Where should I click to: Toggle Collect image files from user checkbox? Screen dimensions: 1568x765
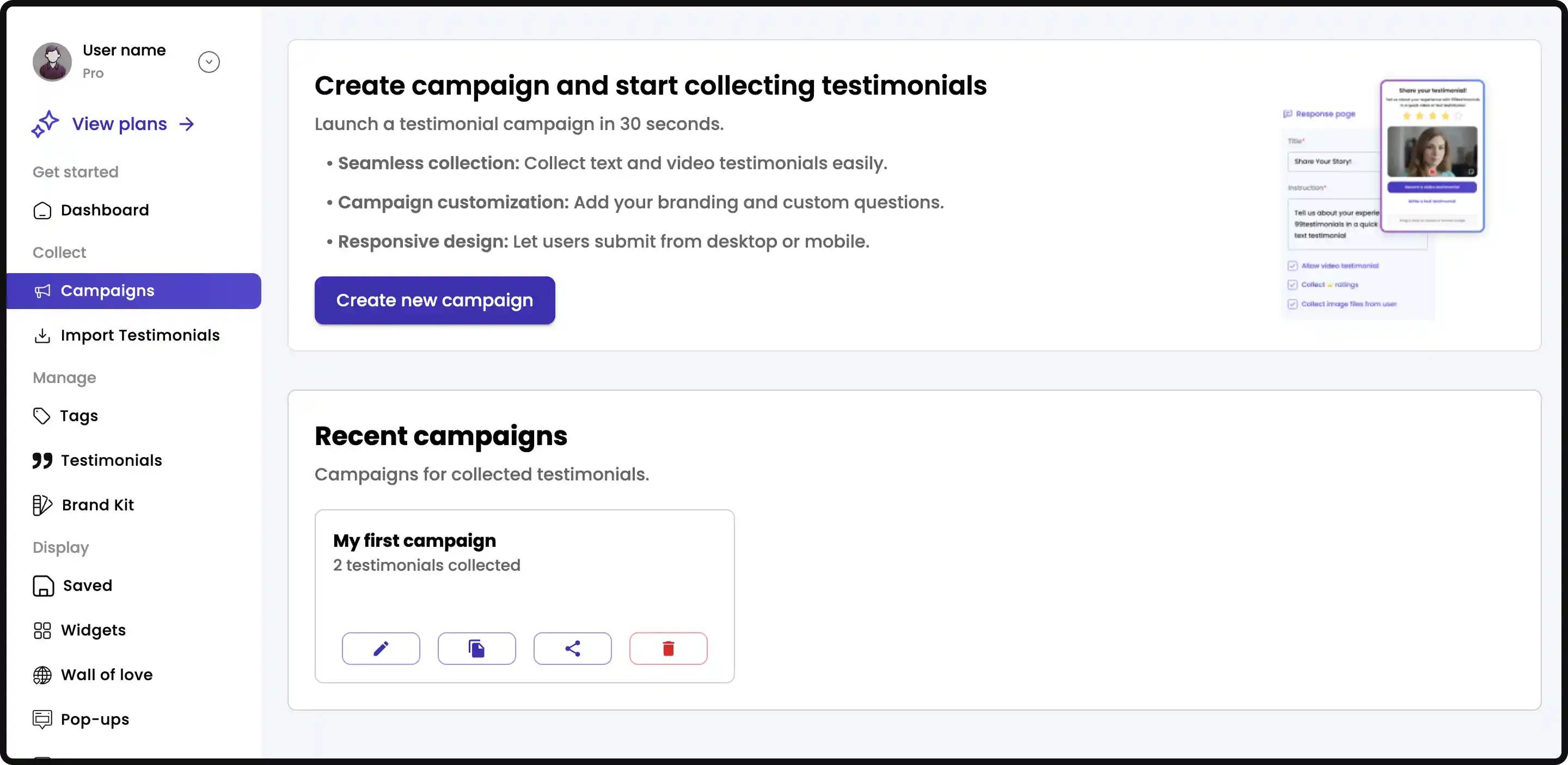[1293, 304]
